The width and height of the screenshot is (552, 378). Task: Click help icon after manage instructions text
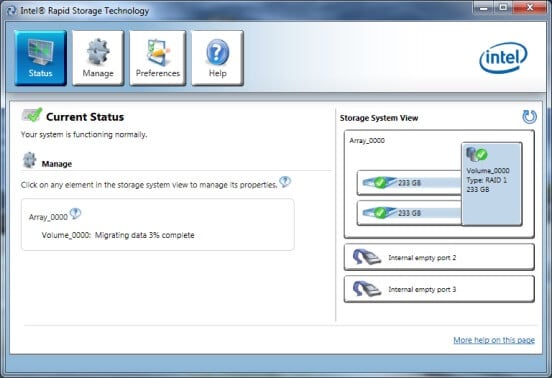click(285, 182)
